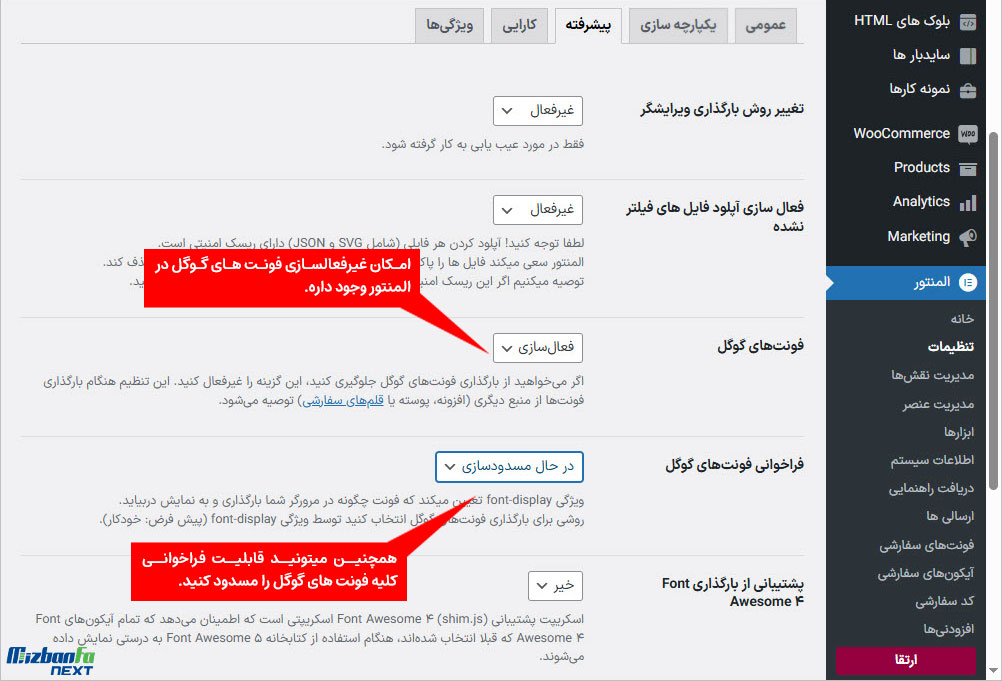Screen dimensions: 1002x681
Task: Open افزودنی‌ها submenu link
Action: pos(948,630)
